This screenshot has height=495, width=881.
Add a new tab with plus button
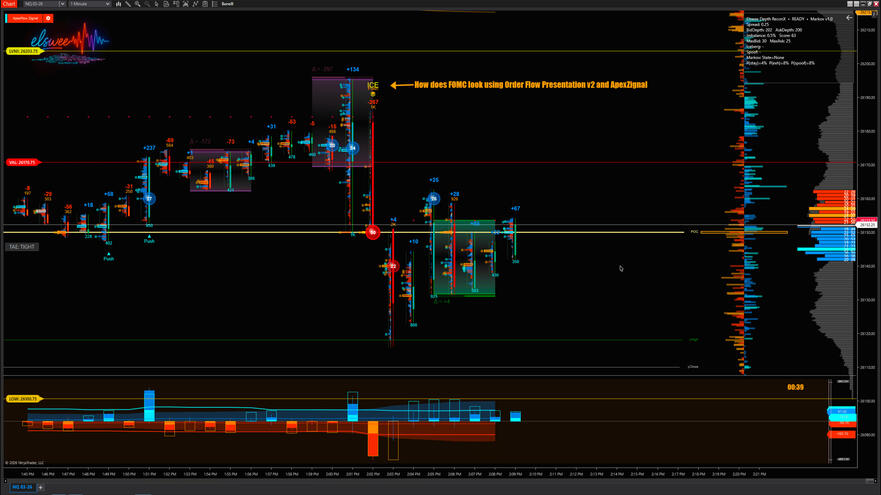pos(41,487)
